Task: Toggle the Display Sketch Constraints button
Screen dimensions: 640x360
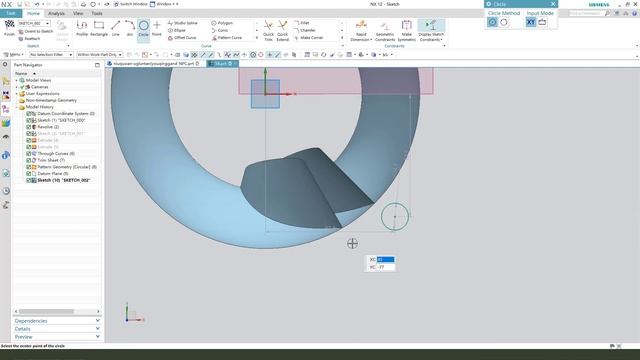Action: [x=431, y=31]
